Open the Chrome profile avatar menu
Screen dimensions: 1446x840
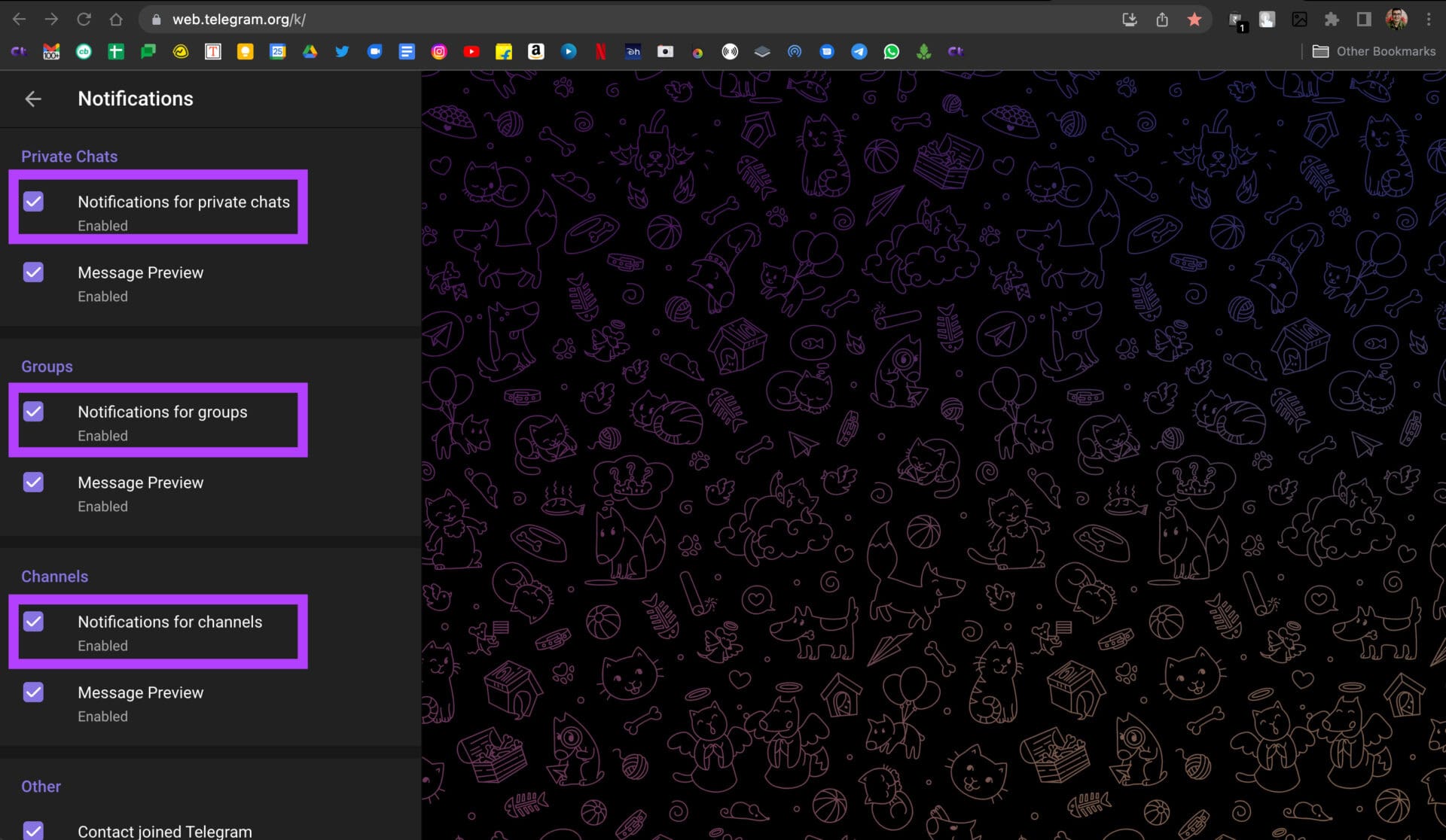pyautogui.click(x=1396, y=20)
